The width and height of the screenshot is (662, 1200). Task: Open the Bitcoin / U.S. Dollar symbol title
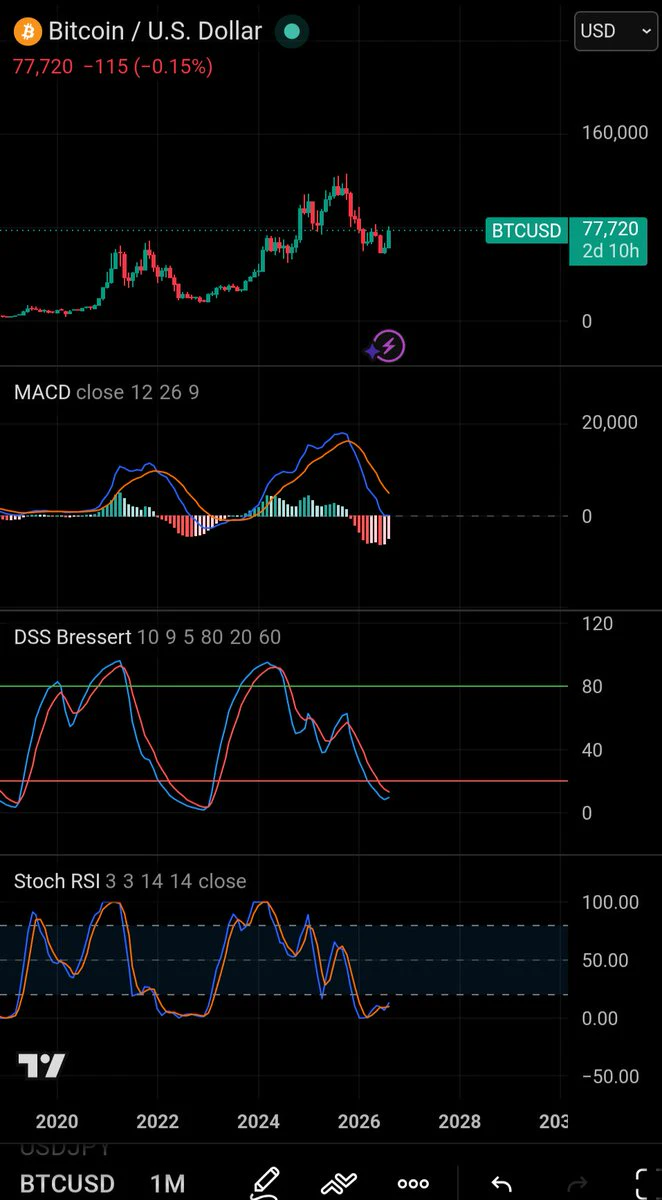pyautogui.click(x=155, y=32)
